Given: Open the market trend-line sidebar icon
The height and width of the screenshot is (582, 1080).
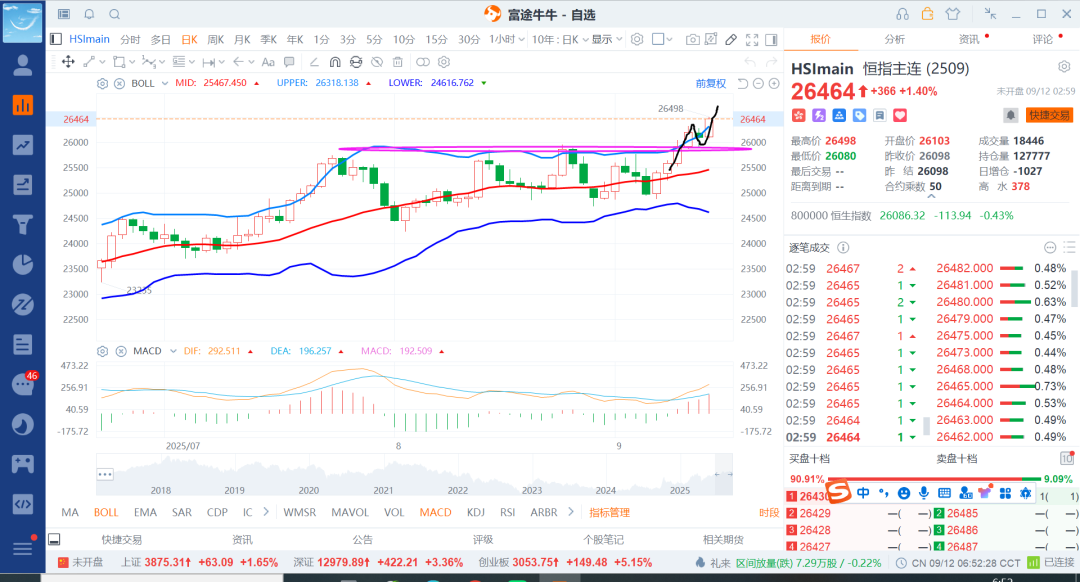Looking at the screenshot, I should coord(23,145).
